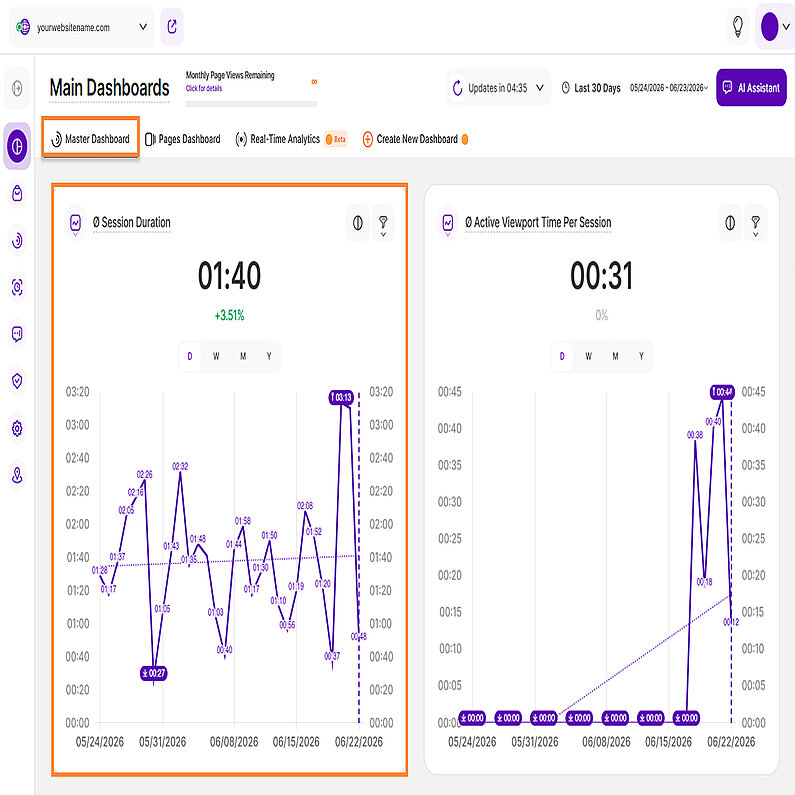Click the 'Click for details' link
This screenshot has height=795, width=795.
(203, 88)
